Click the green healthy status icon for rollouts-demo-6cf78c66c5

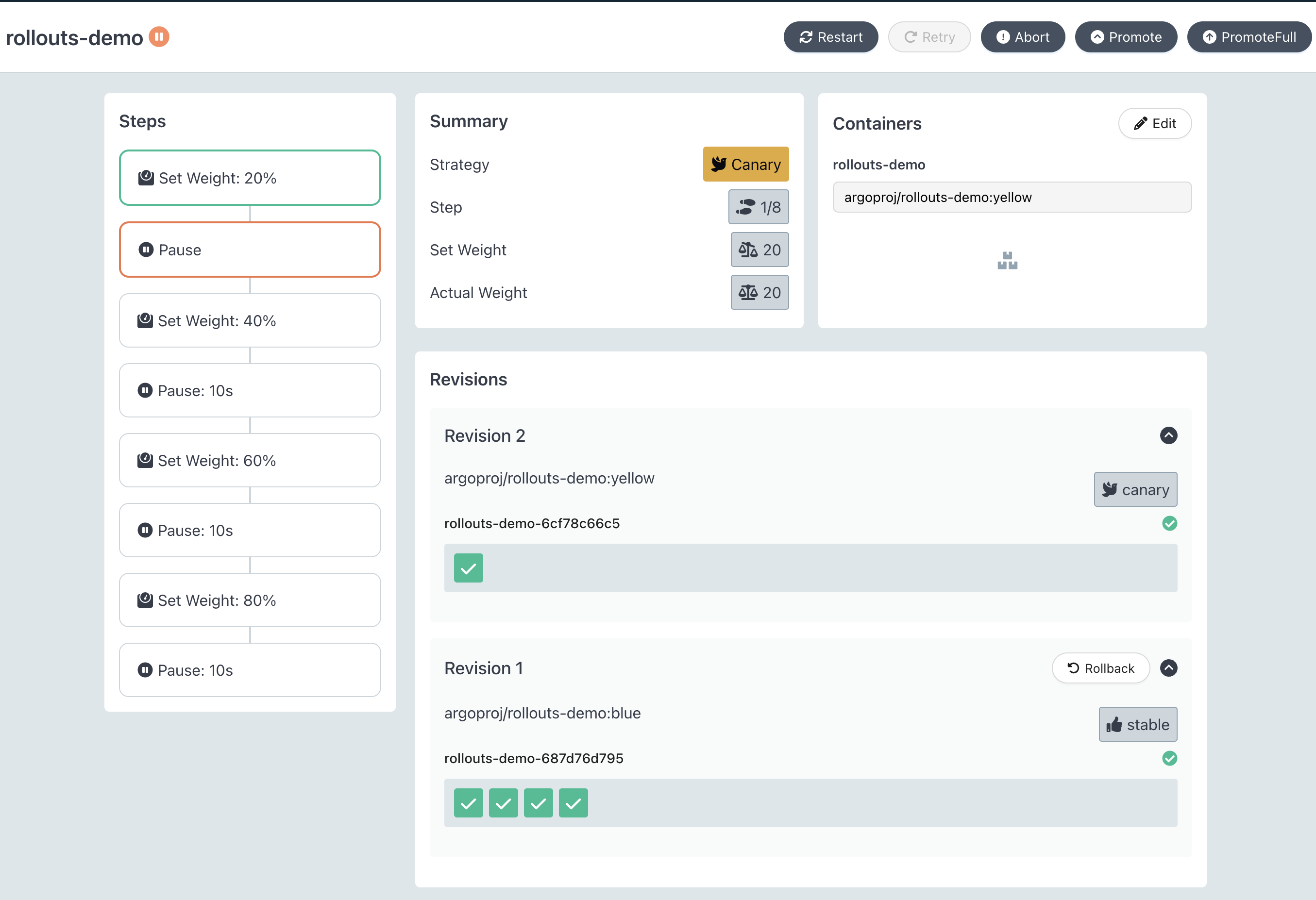tap(1169, 523)
